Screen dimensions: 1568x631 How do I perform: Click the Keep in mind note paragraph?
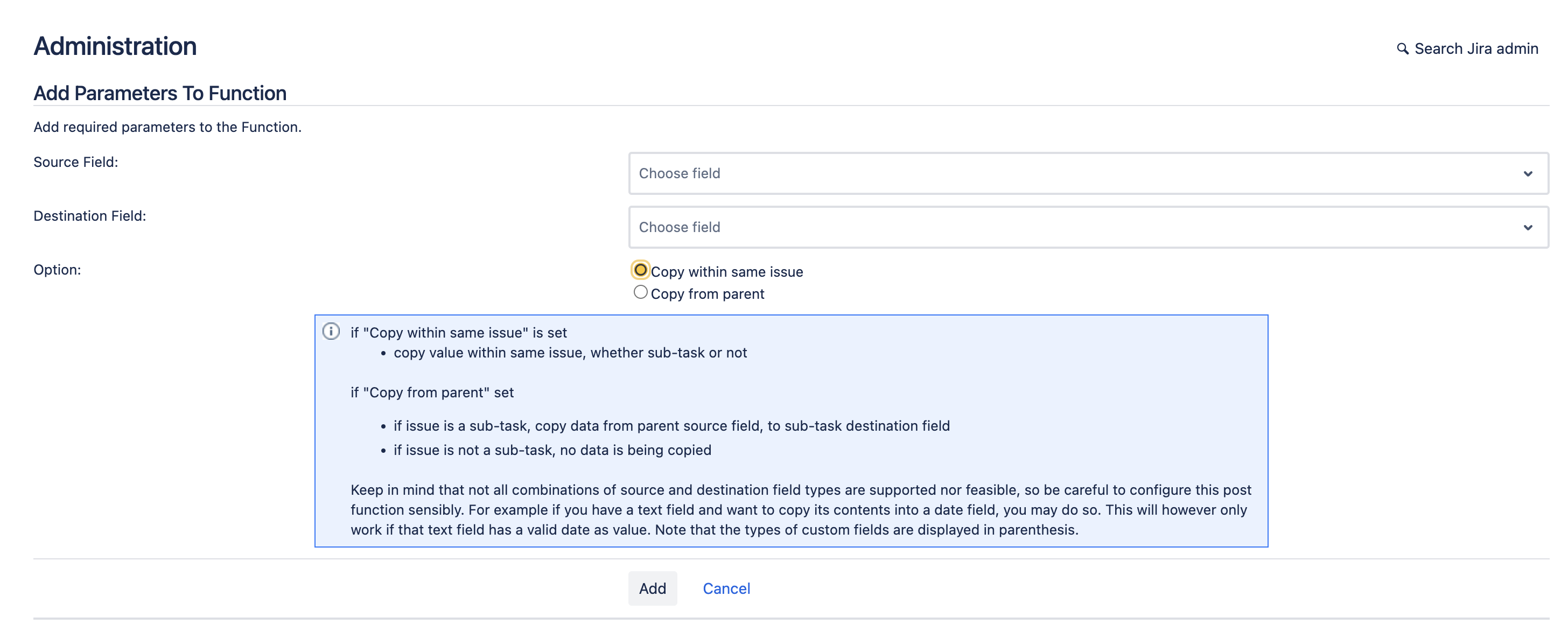(800, 509)
